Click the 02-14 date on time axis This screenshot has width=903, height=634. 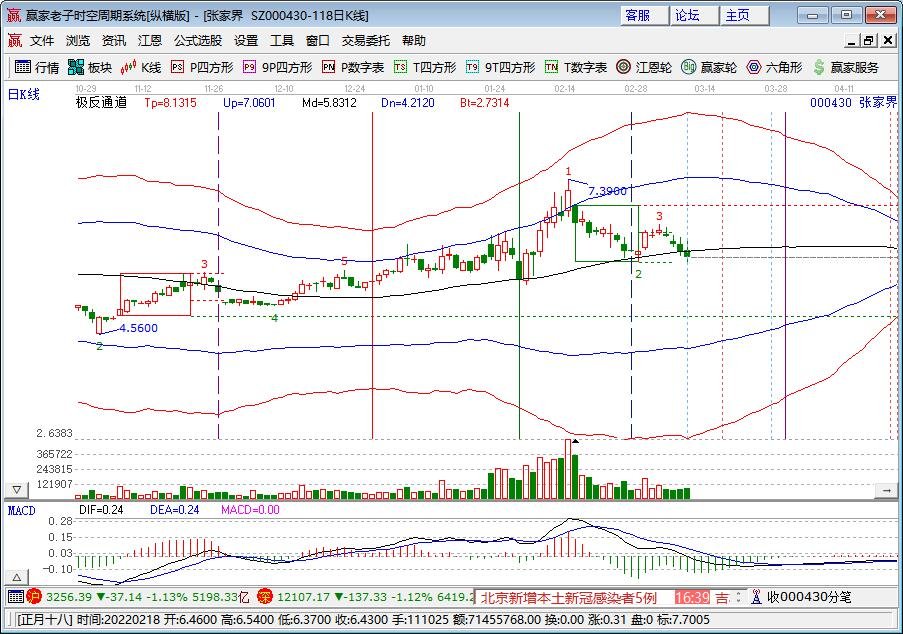(x=564, y=89)
